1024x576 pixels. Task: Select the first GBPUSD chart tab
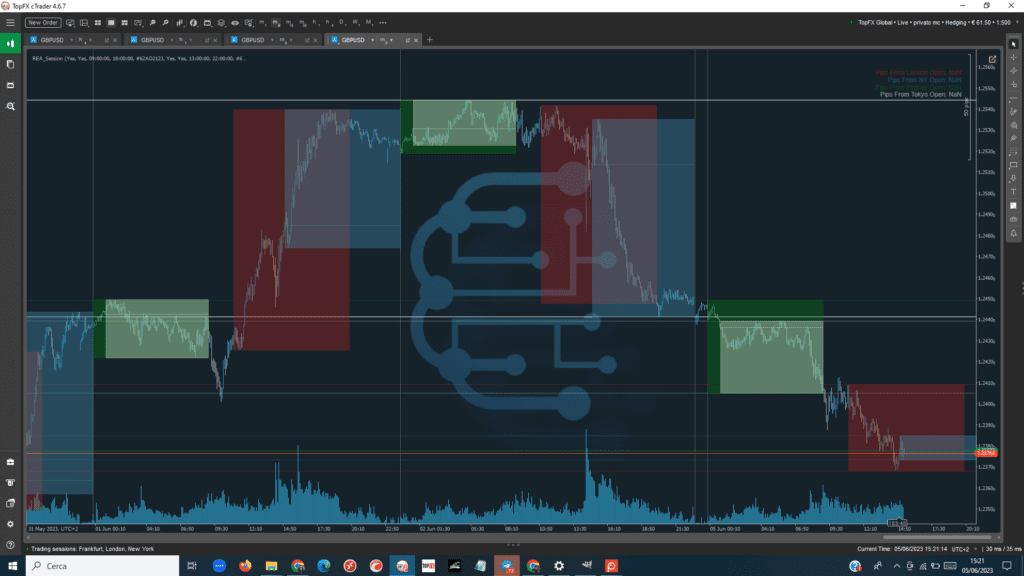[x=52, y=40]
